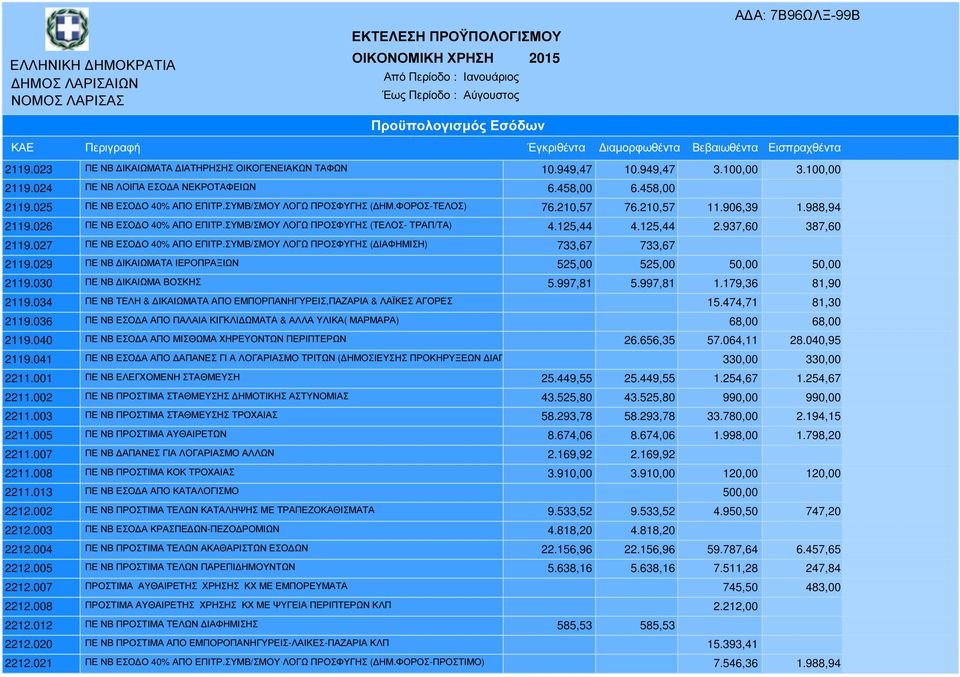Click value 33.780,00 in row 2211.003

[732, 416]
